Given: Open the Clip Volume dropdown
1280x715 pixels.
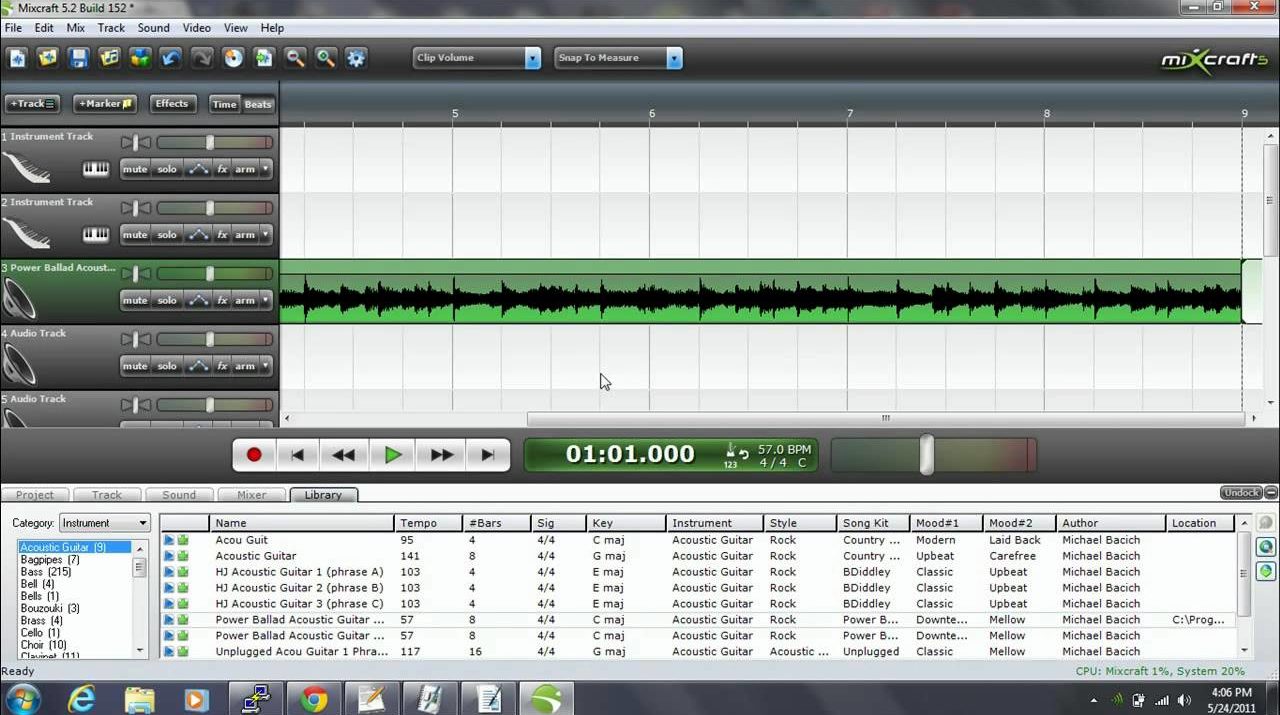Looking at the screenshot, I should pos(532,58).
